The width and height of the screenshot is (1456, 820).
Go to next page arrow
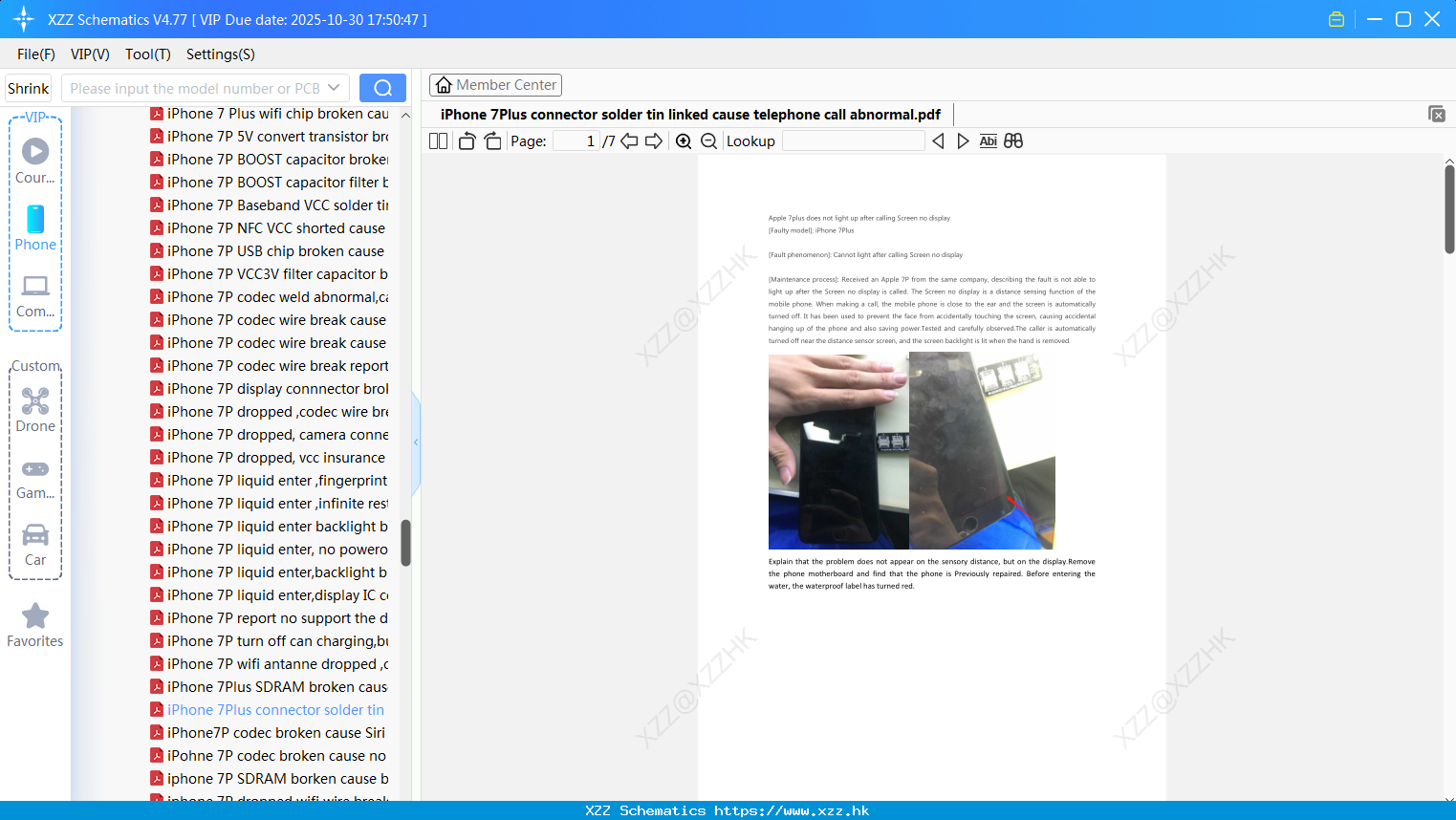pyautogui.click(x=654, y=141)
